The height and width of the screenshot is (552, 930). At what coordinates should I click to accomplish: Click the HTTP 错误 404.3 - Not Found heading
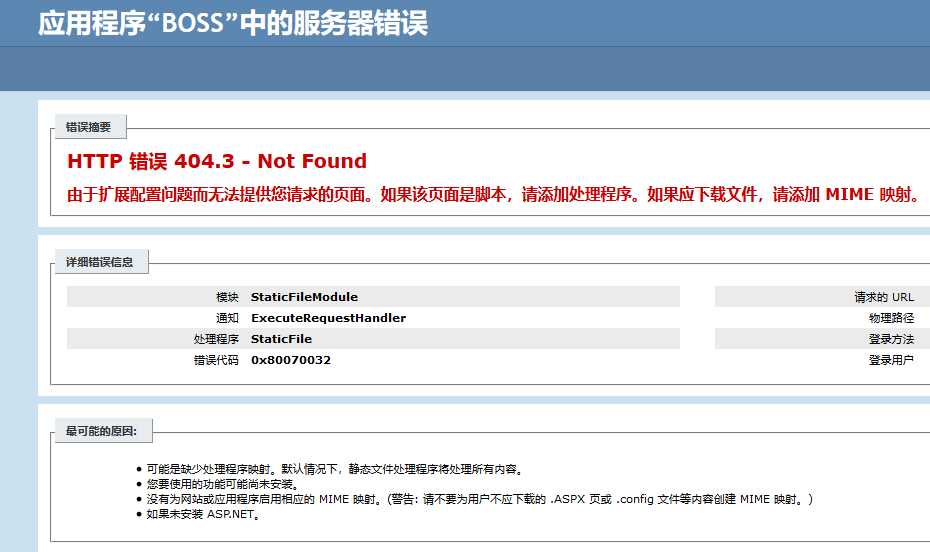coord(217,161)
